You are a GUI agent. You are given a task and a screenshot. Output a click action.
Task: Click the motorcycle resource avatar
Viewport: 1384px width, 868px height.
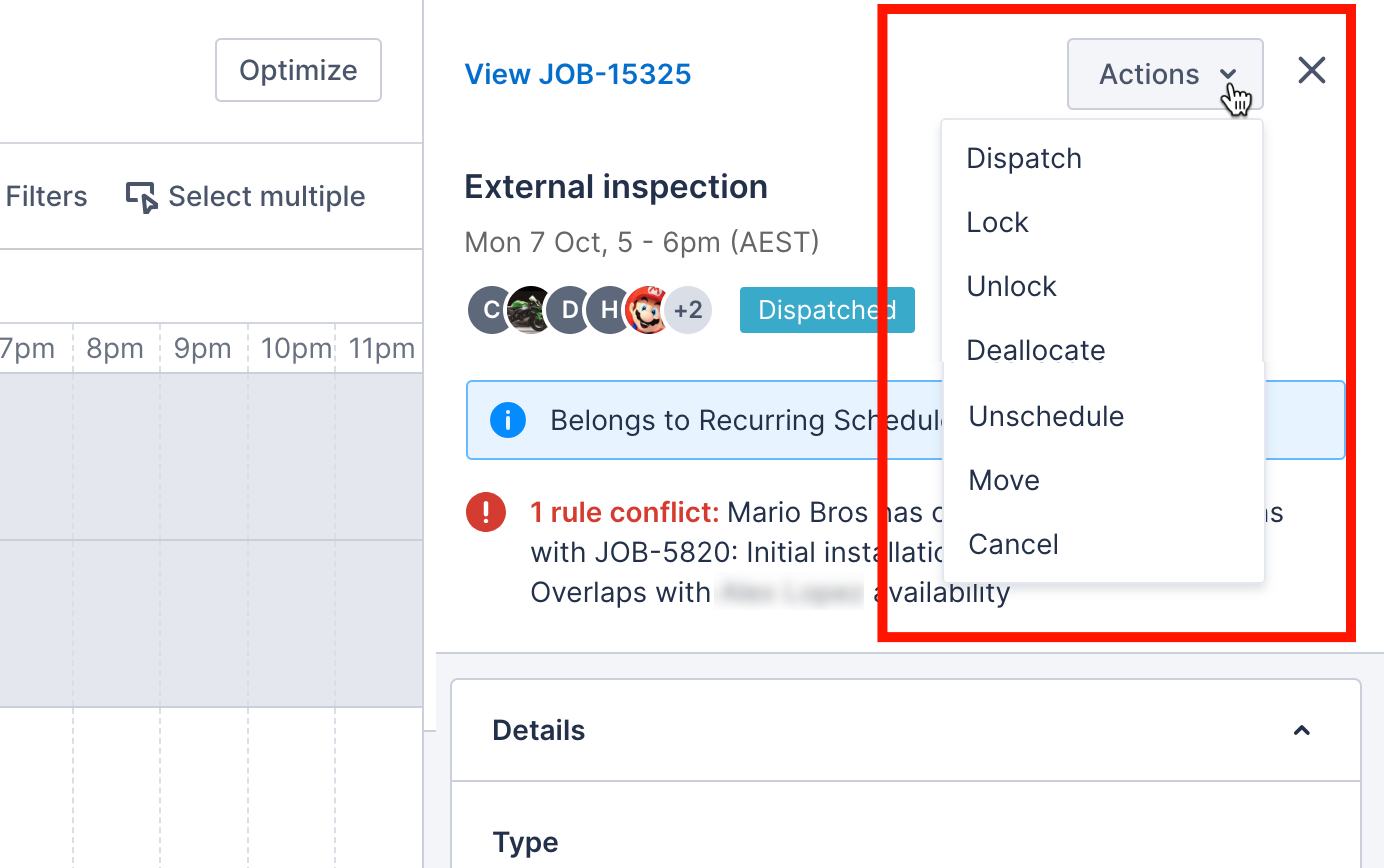point(529,310)
